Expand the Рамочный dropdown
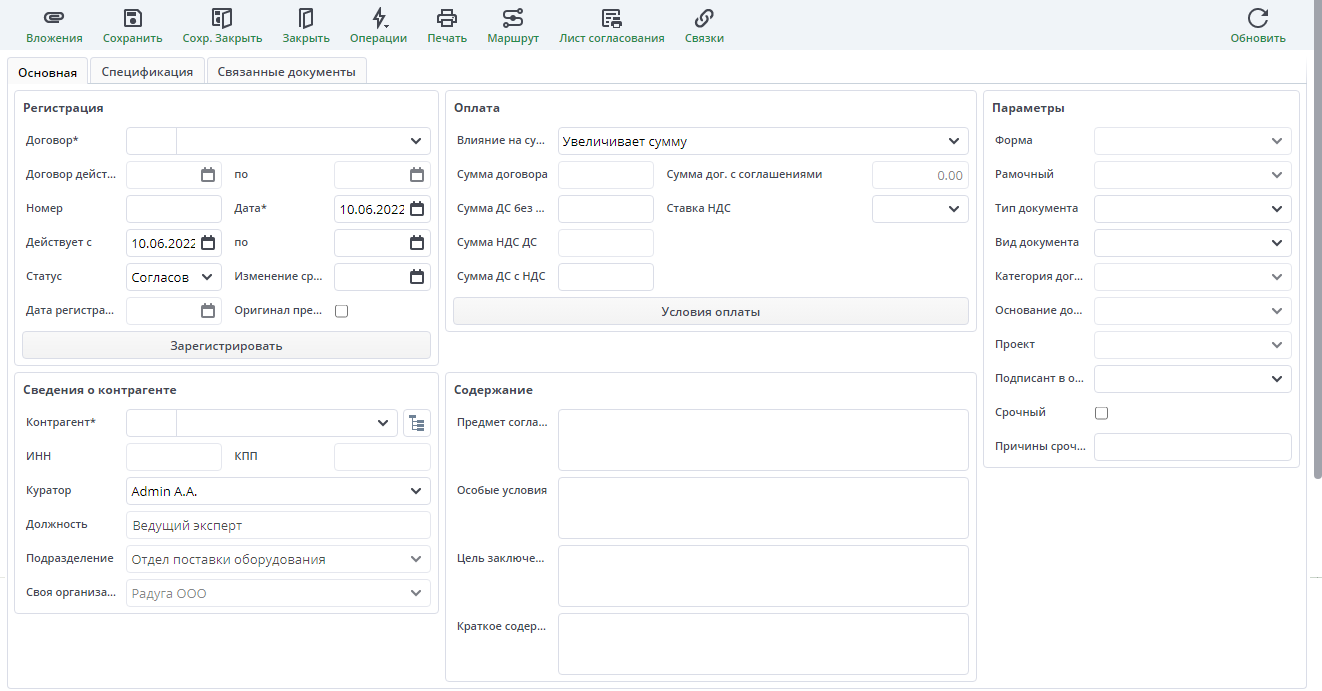1322x691 pixels. click(1277, 175)
